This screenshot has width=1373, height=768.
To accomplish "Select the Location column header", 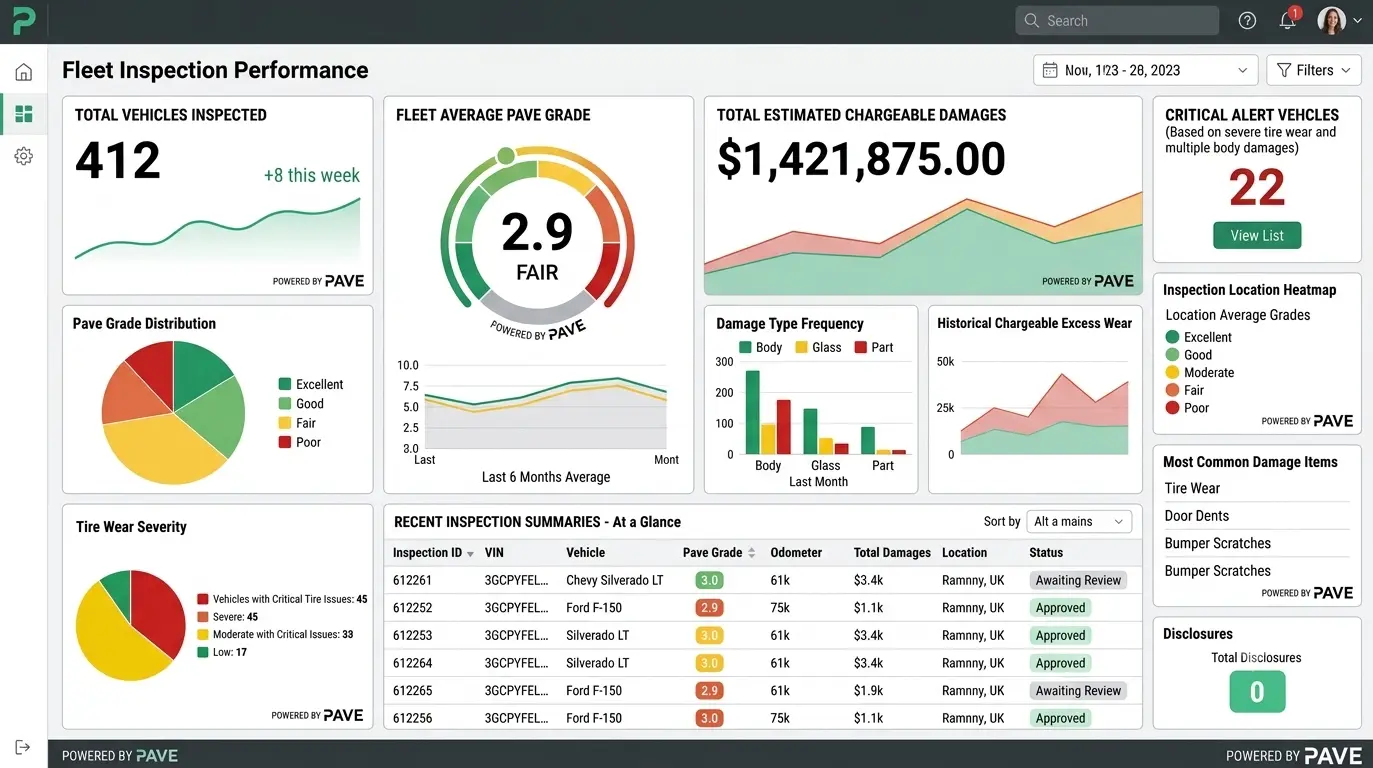I will [x=964, y=552].
